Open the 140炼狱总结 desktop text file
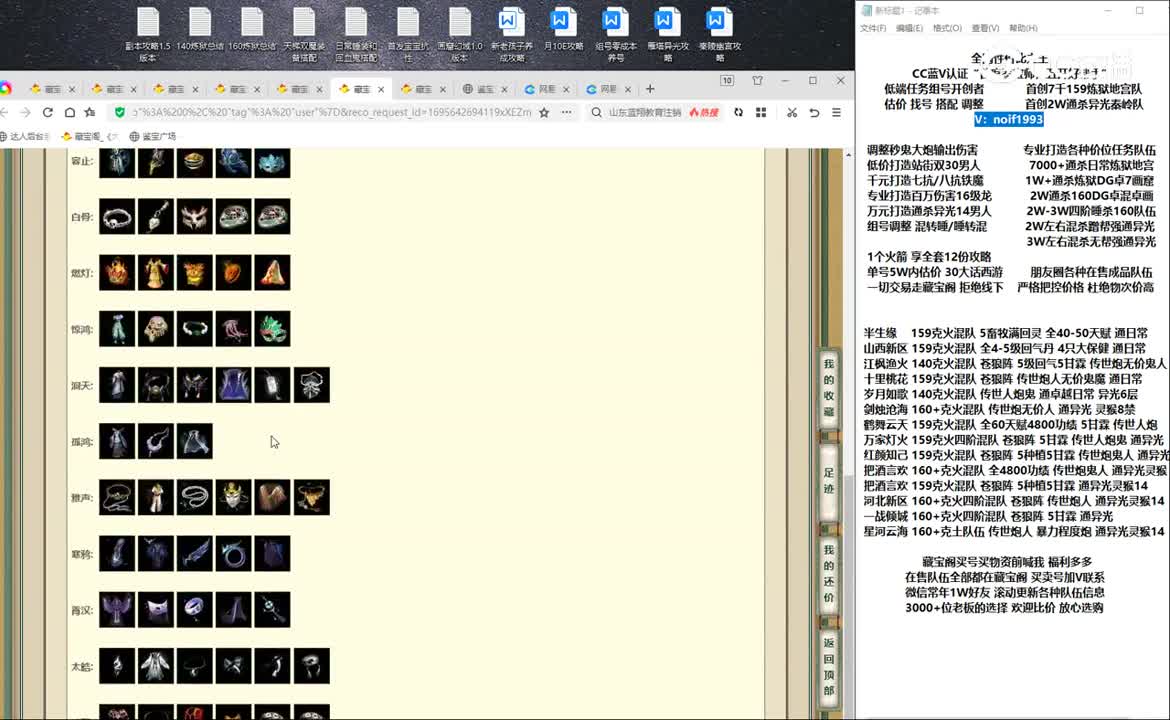 (x=200, y=30)
